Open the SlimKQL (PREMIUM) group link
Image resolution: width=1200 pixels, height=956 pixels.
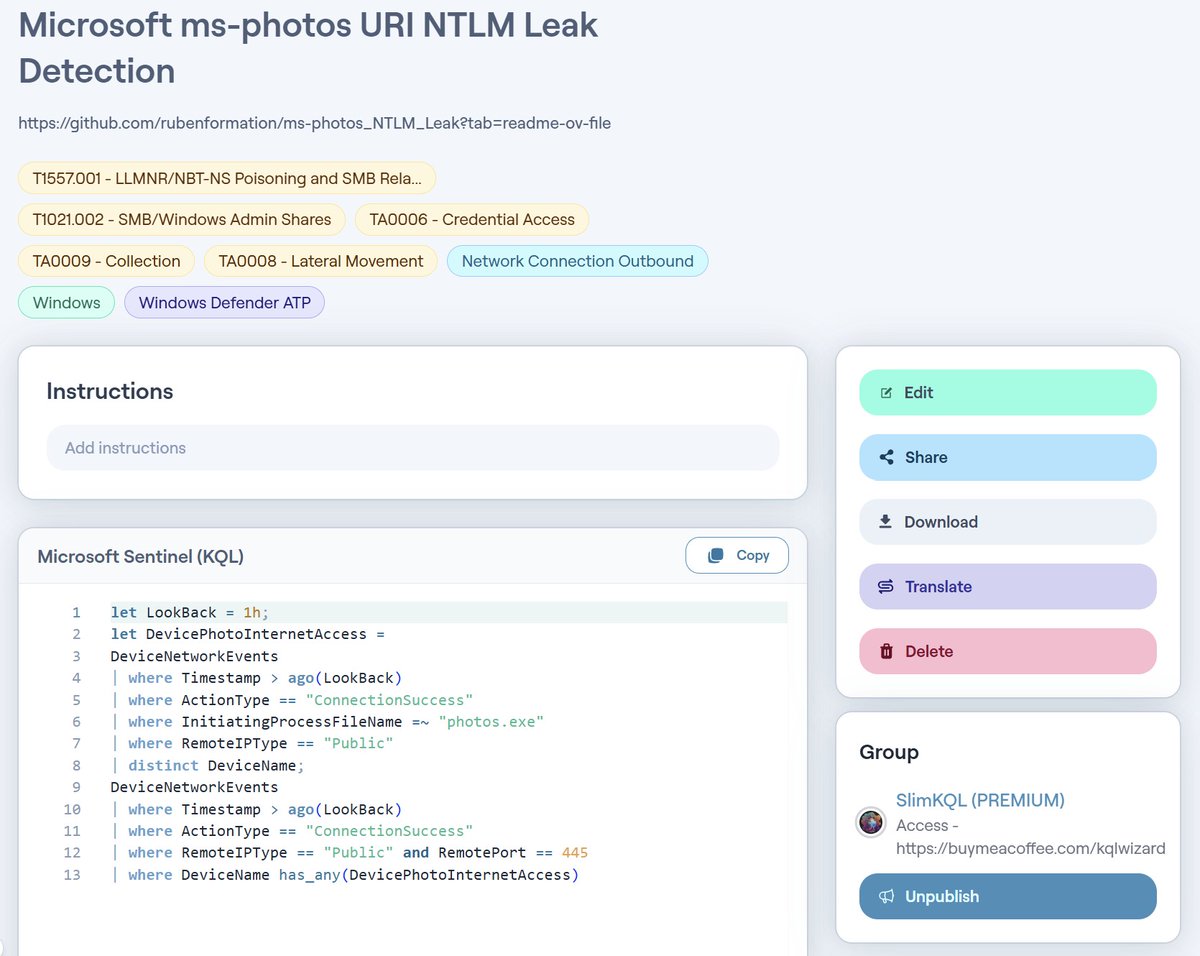(x=980, y=800)
